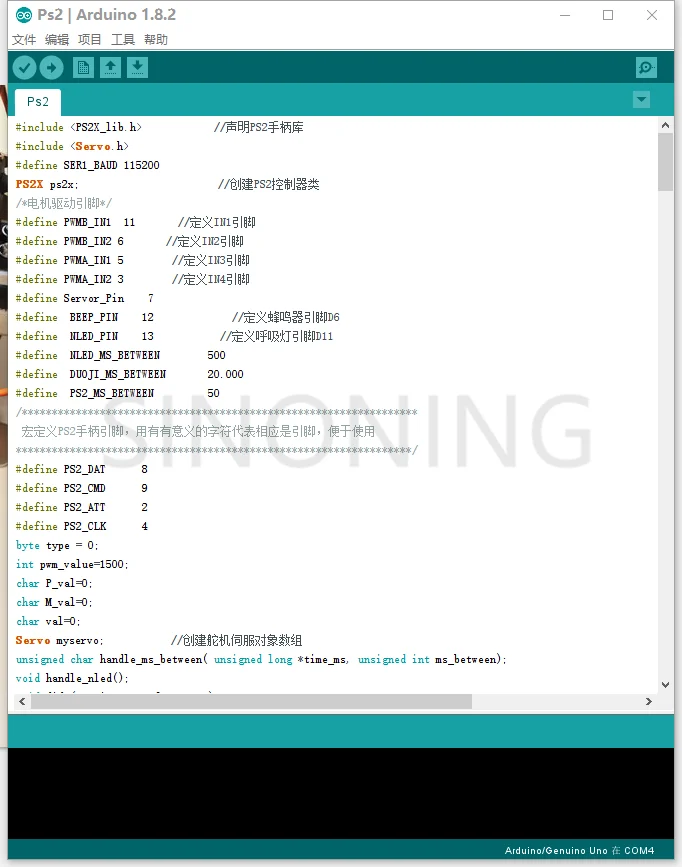Minimize the Arduino window

565,15
